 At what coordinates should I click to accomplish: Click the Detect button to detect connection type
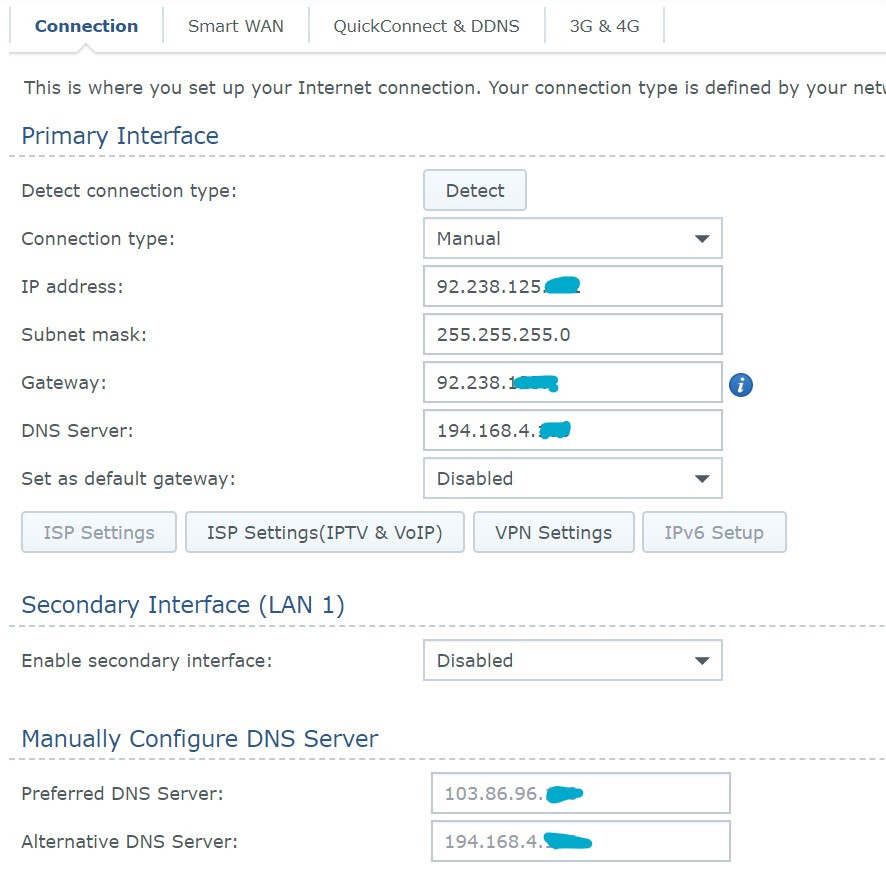coord(474,190)
